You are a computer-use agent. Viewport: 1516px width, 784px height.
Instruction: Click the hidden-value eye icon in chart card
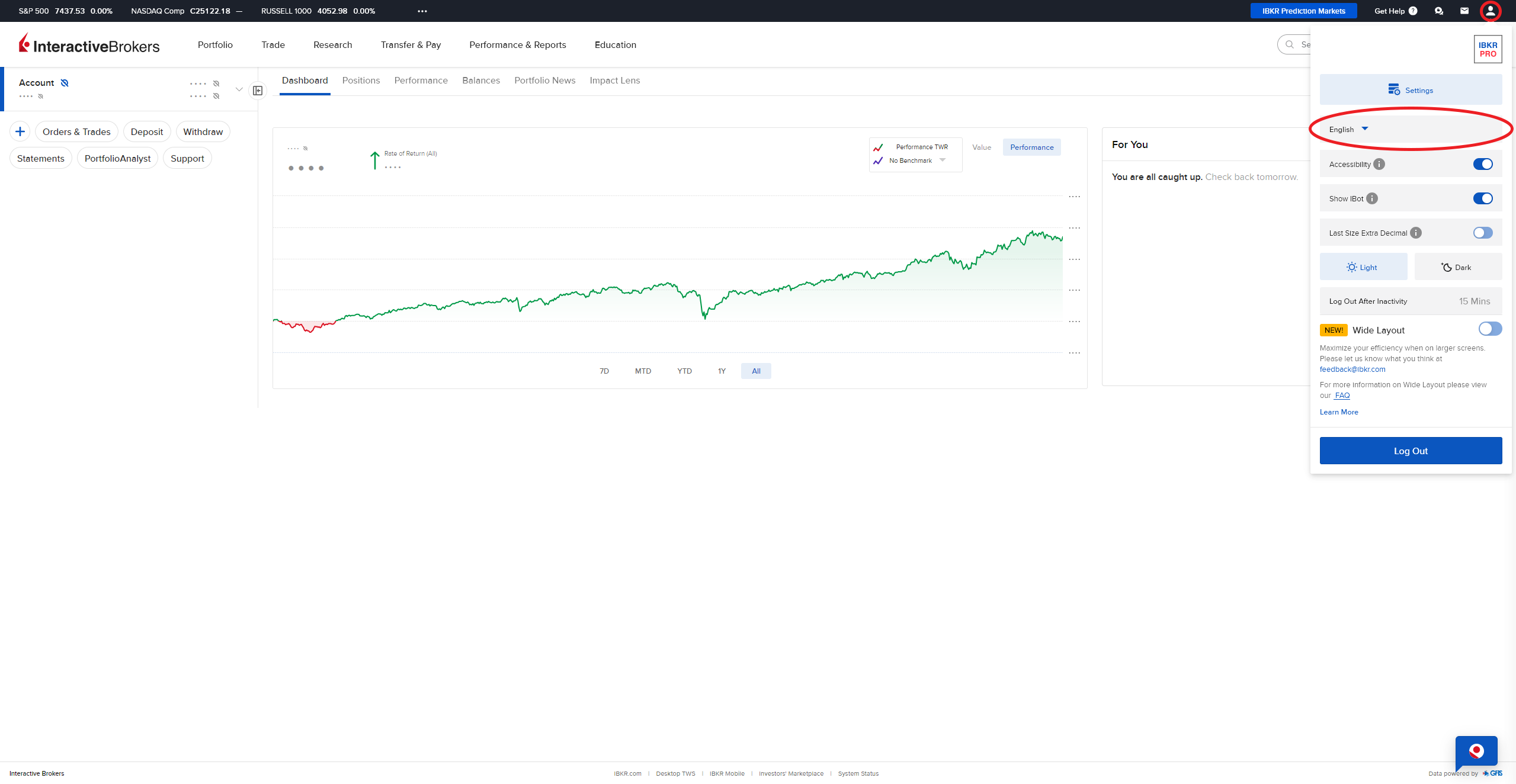click(306, 149)
